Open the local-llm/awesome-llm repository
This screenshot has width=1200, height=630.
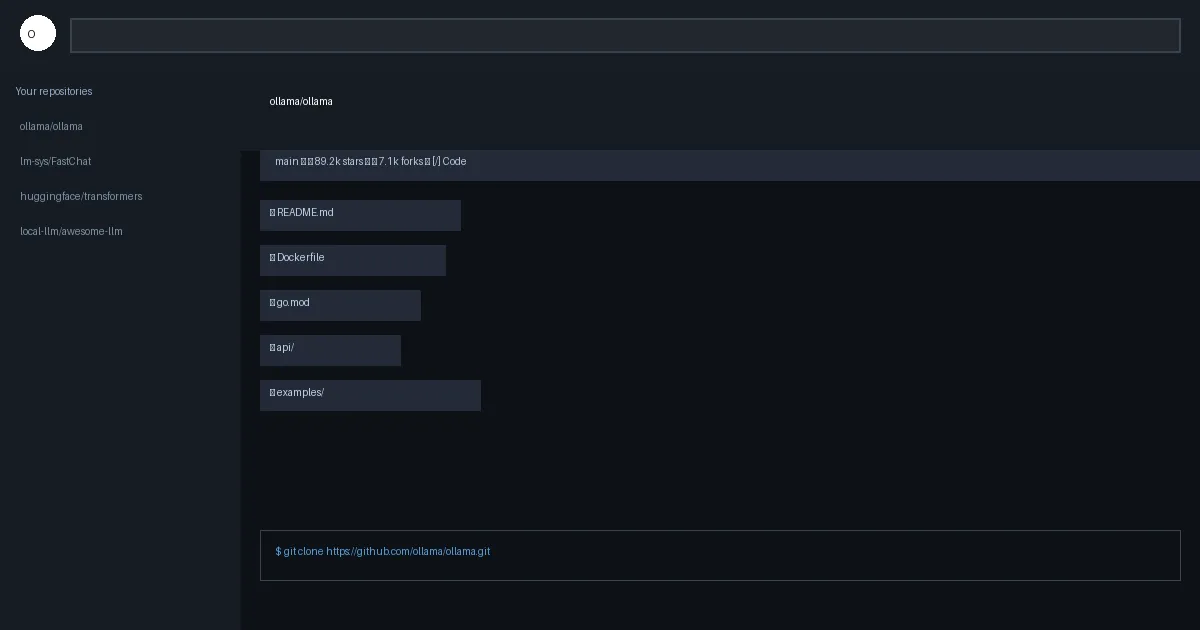click(x=71, y=231)
